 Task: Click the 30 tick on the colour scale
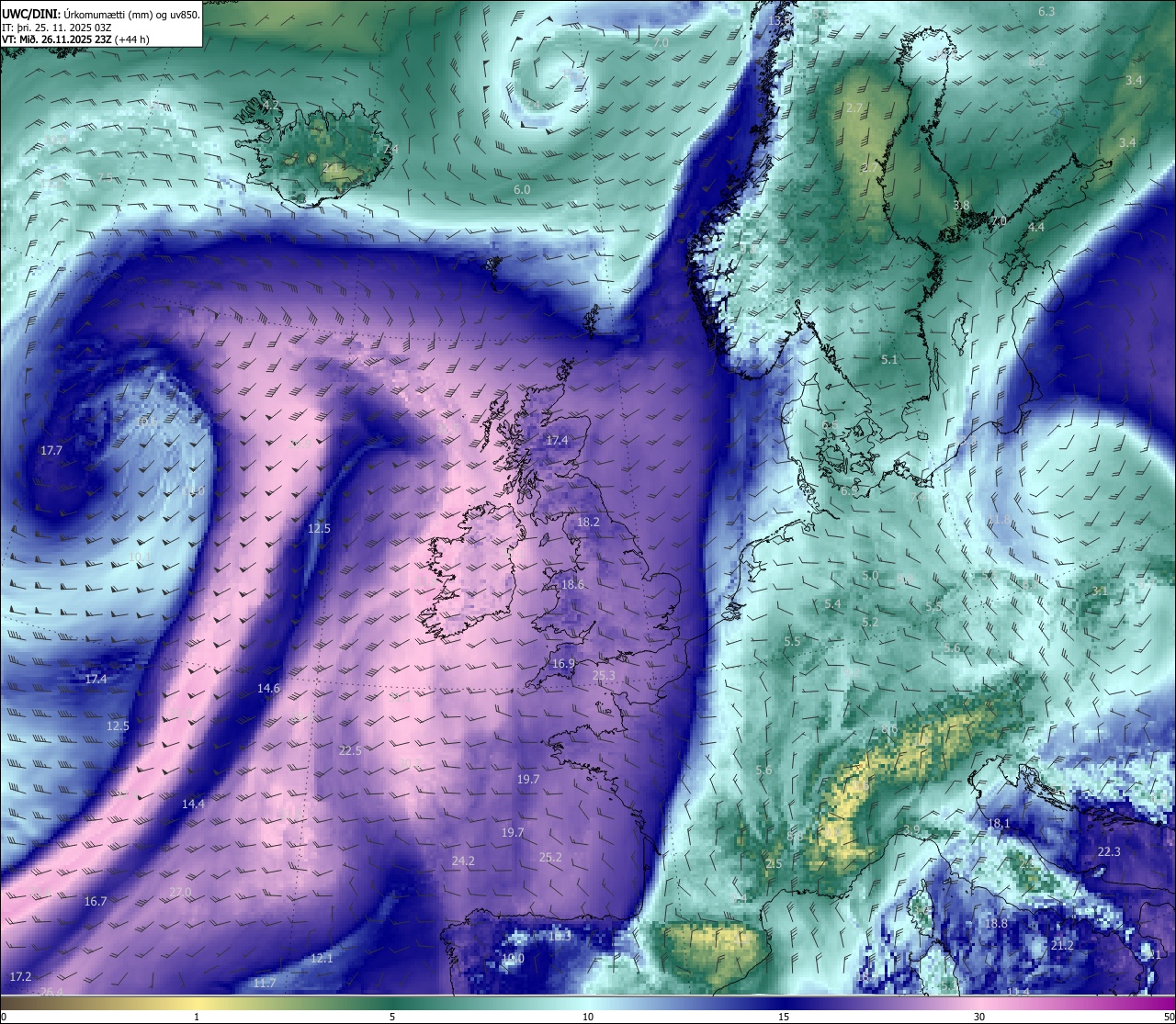[x=979, y=1017]
